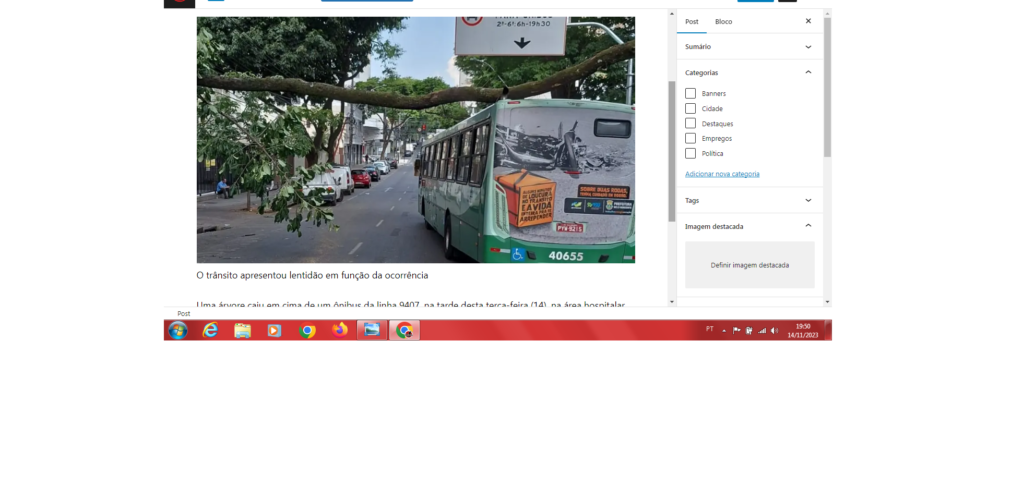1024x487 pixels.
Task: Click the editor scrollbar up arrow
Action: tap(671, 13)
